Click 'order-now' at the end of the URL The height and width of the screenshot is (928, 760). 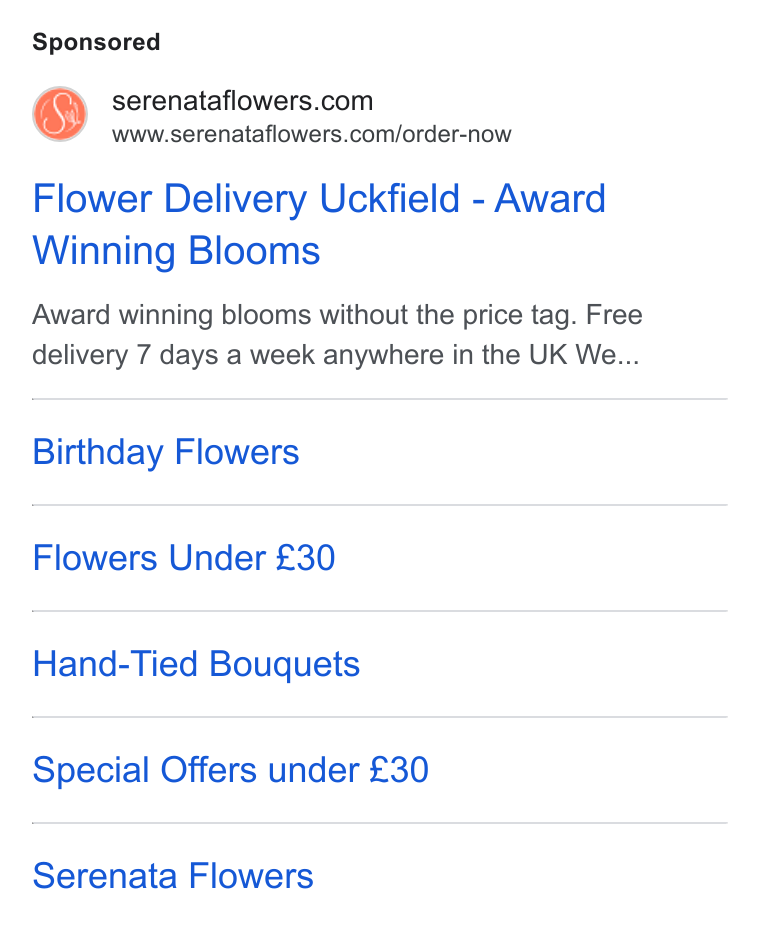pos(456,134)
